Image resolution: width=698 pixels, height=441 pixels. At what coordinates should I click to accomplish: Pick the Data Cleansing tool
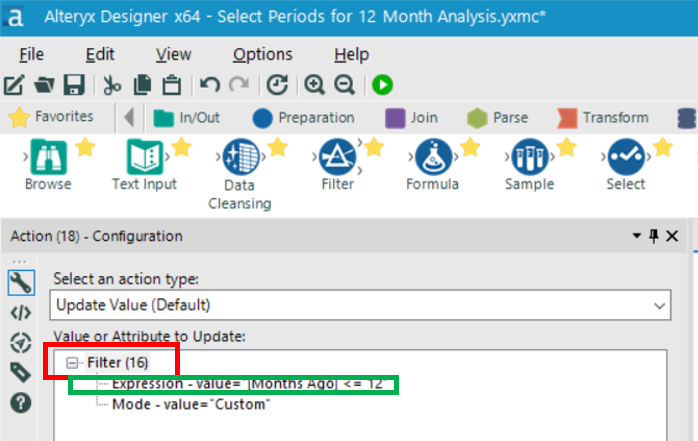click(x=239, y=159)
